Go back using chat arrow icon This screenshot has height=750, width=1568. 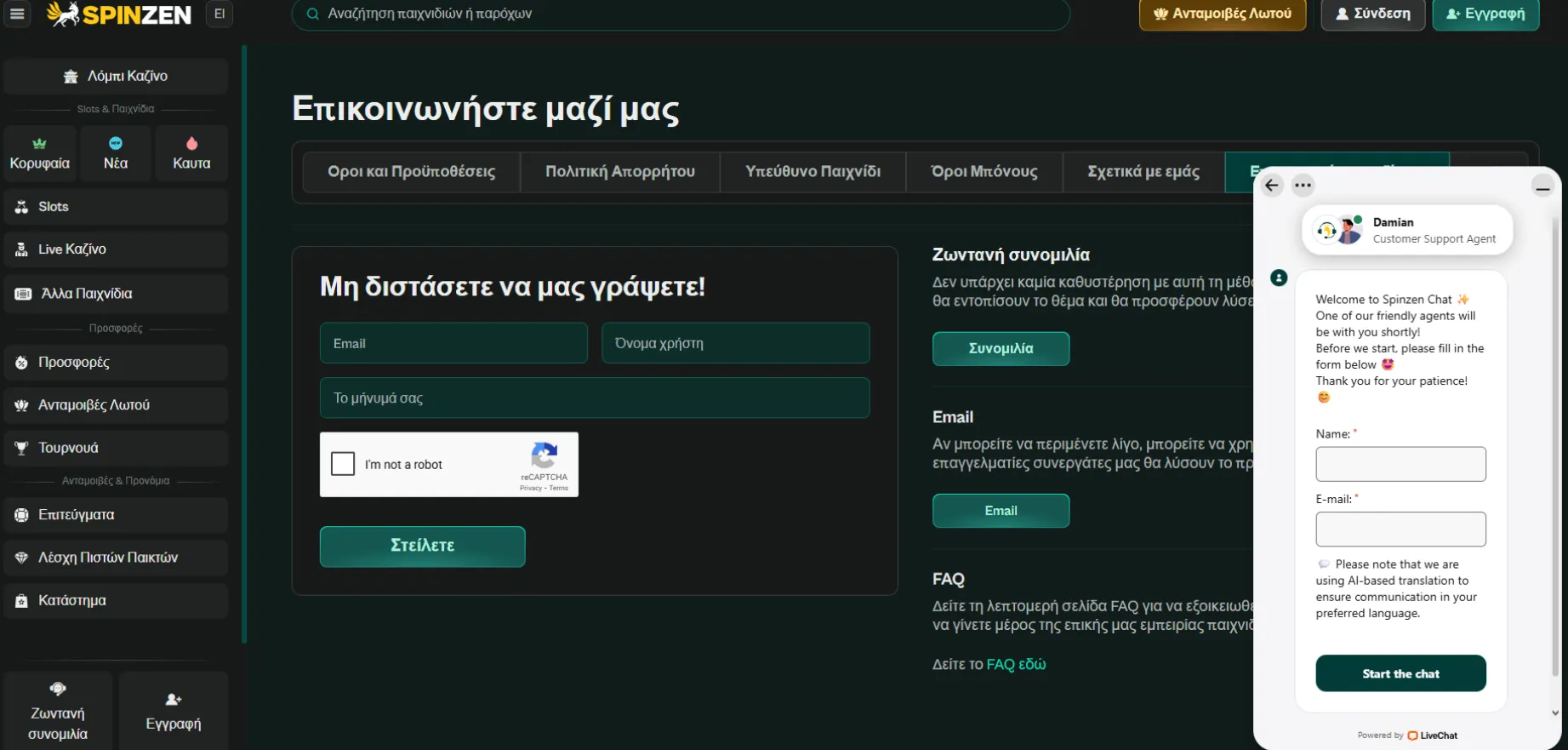coord(1272,185)
